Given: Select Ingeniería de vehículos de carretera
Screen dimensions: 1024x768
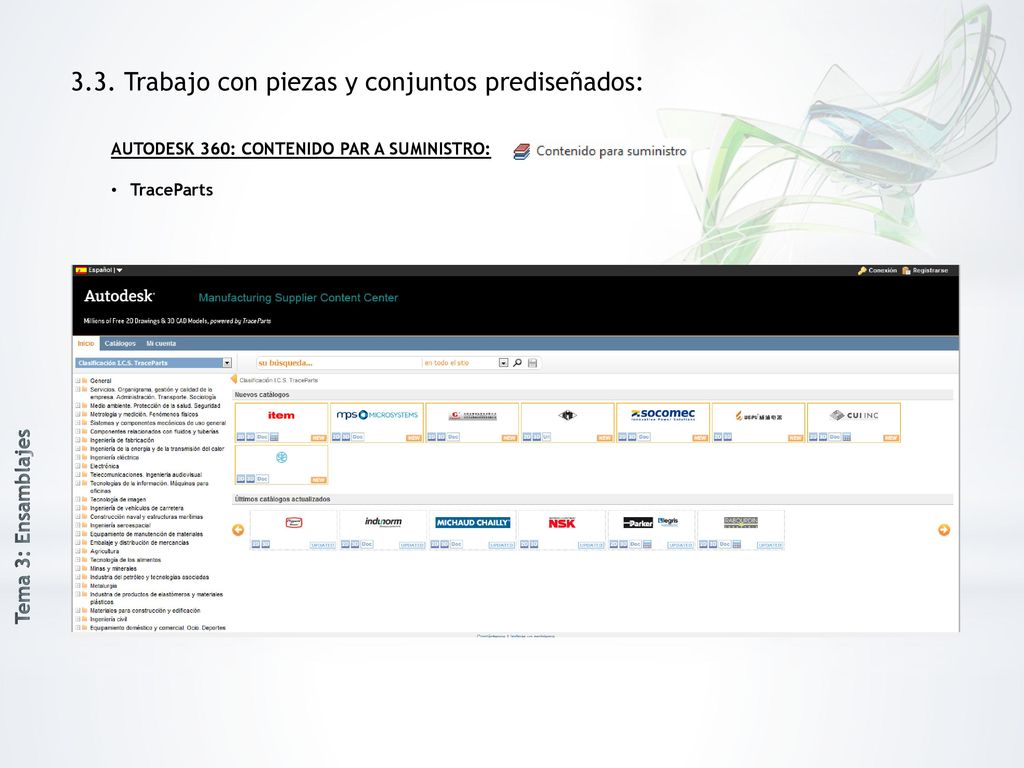Looking at the screenshot, I should [x=137, y=508].
